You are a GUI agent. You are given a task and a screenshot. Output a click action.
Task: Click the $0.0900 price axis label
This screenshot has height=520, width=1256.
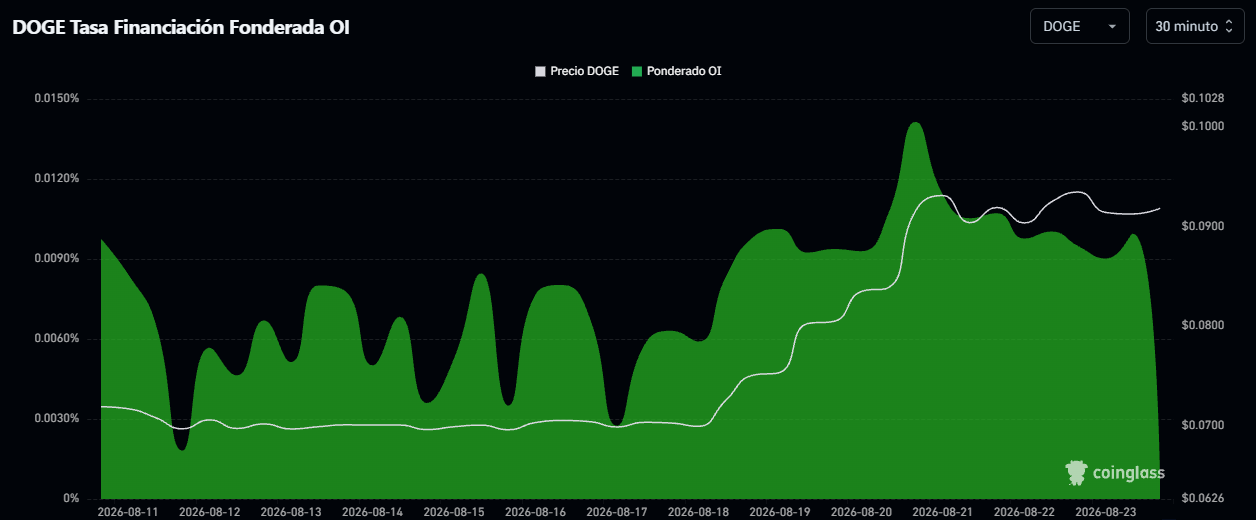click(x=1202, y=226)
